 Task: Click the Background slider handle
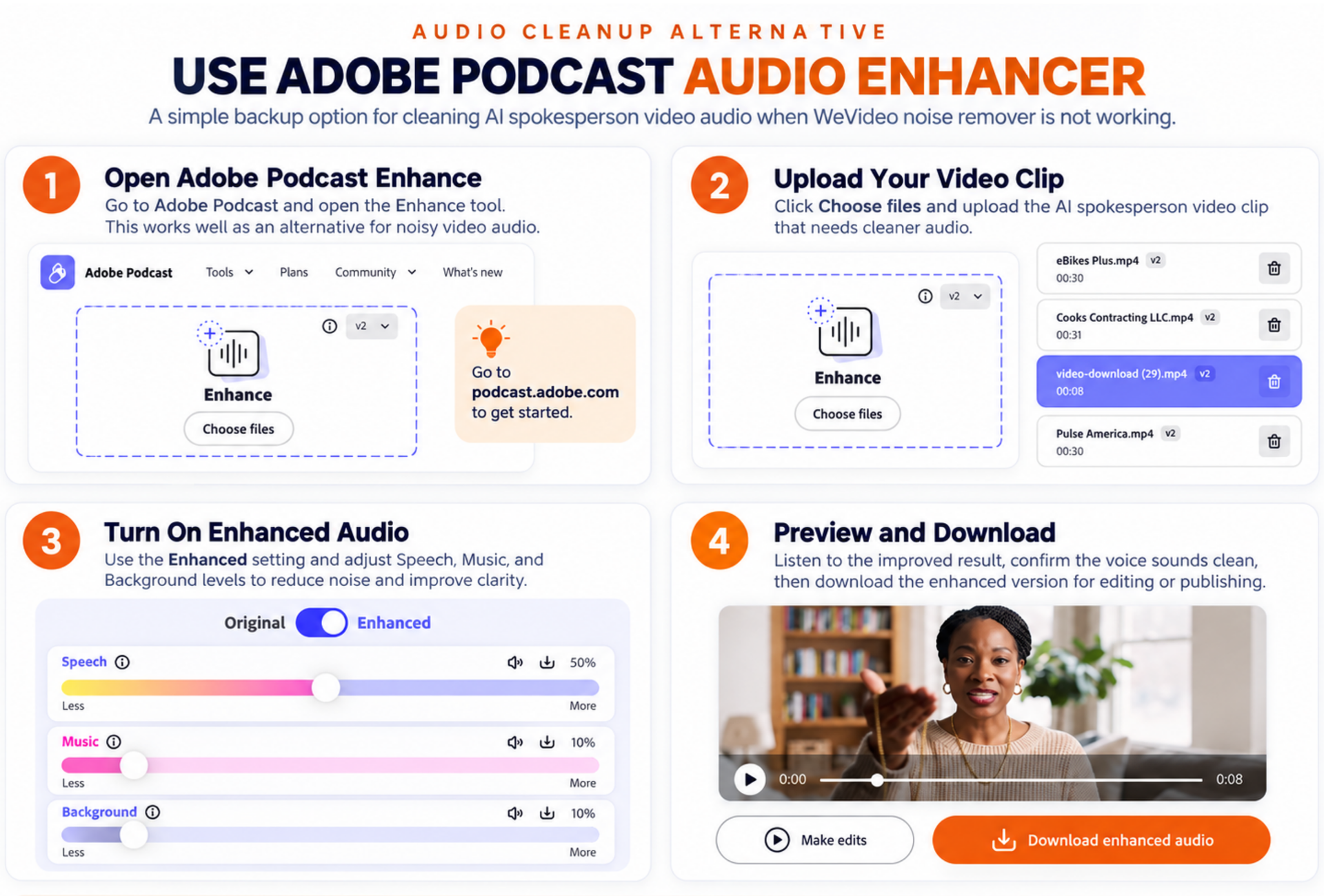point(134,835)
